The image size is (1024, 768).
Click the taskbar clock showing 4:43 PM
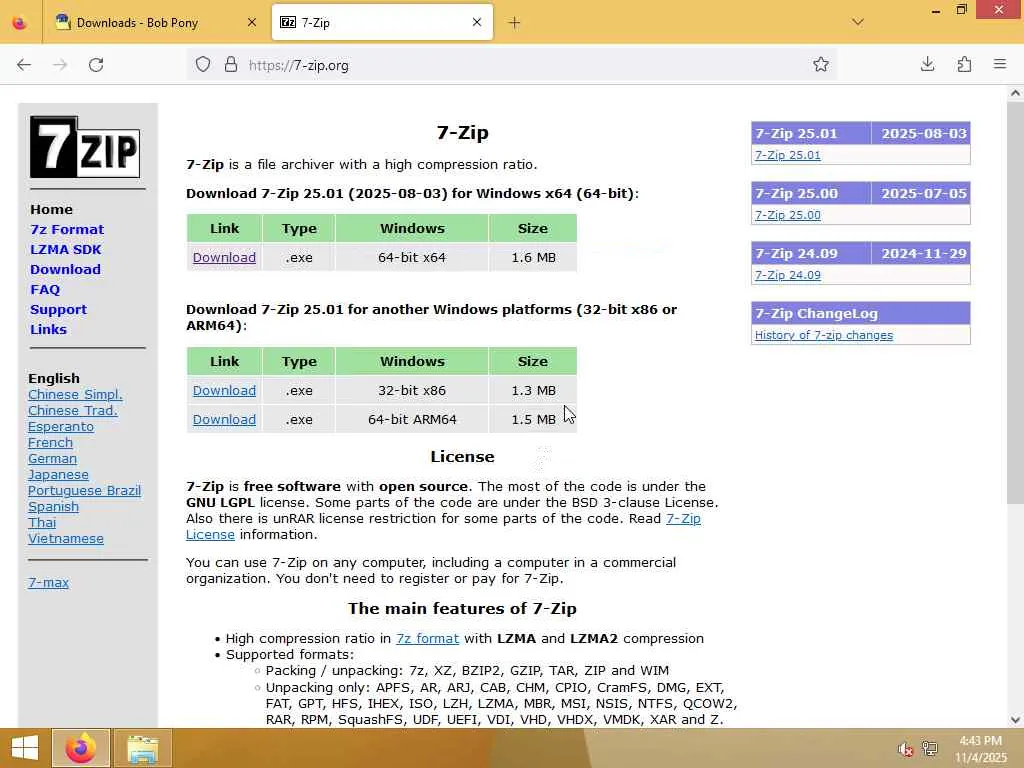[x=980, y=749]
